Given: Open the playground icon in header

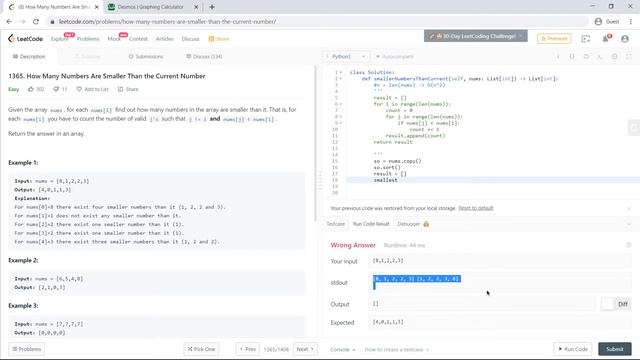Looking at the screenshot, I should (586, 39).
